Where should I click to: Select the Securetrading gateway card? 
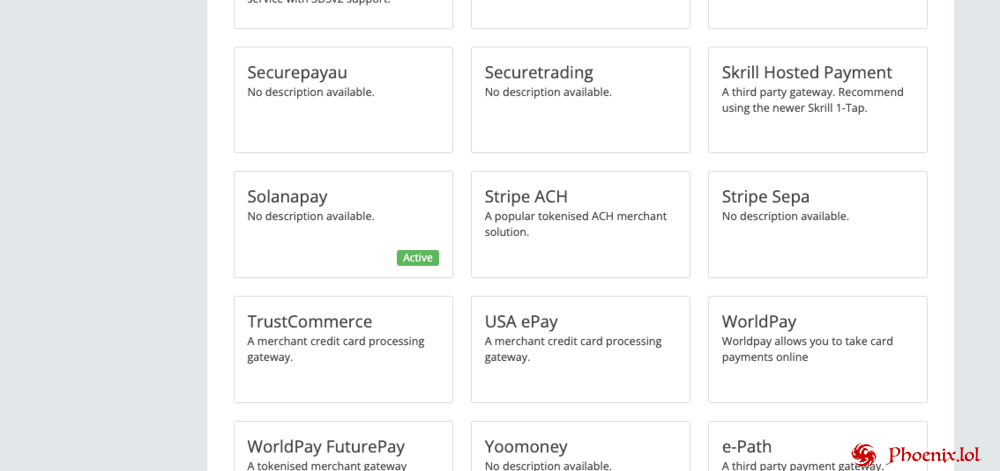580,100
